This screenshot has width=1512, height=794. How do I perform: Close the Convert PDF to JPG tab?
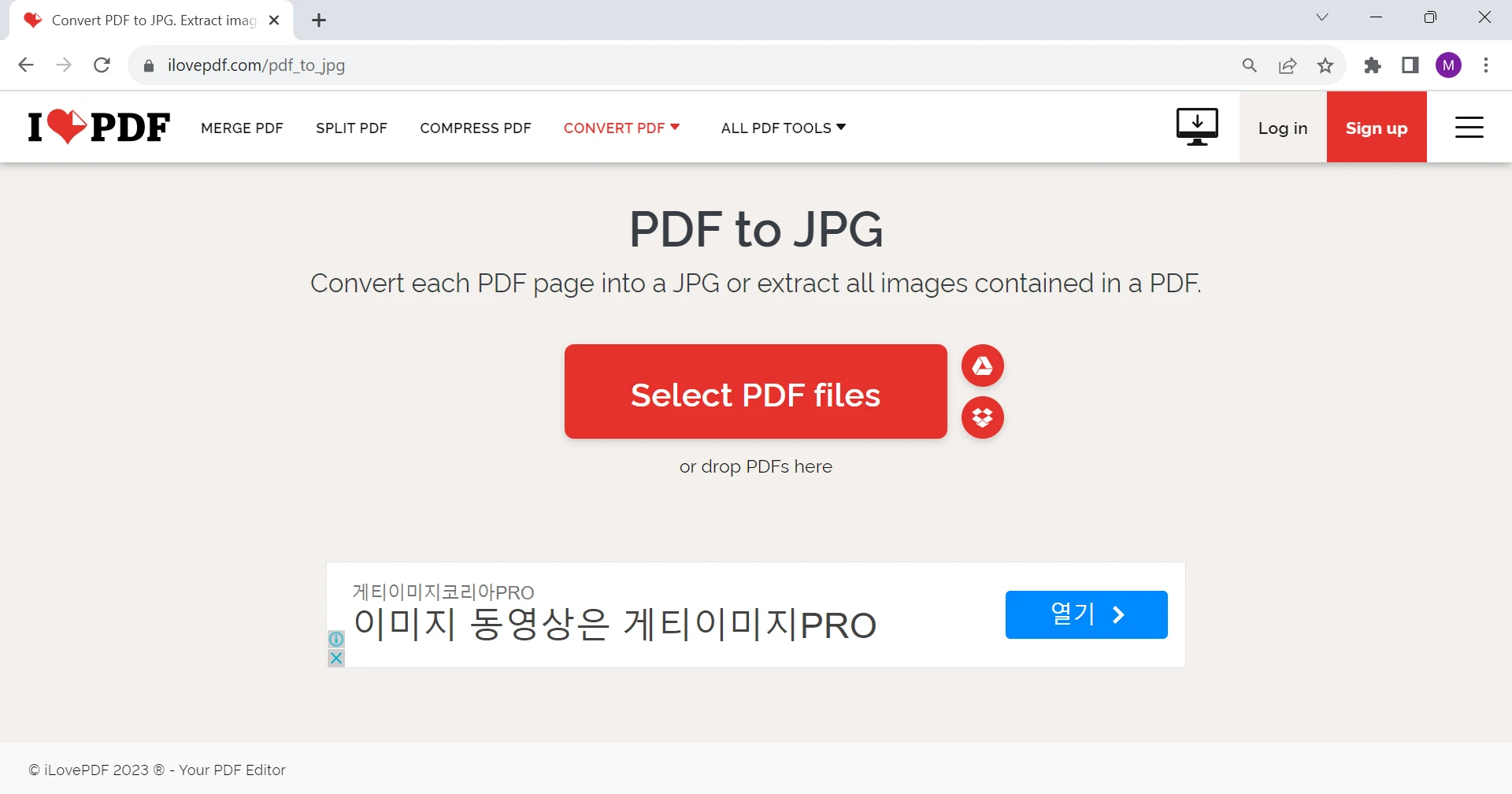point(274,20)
